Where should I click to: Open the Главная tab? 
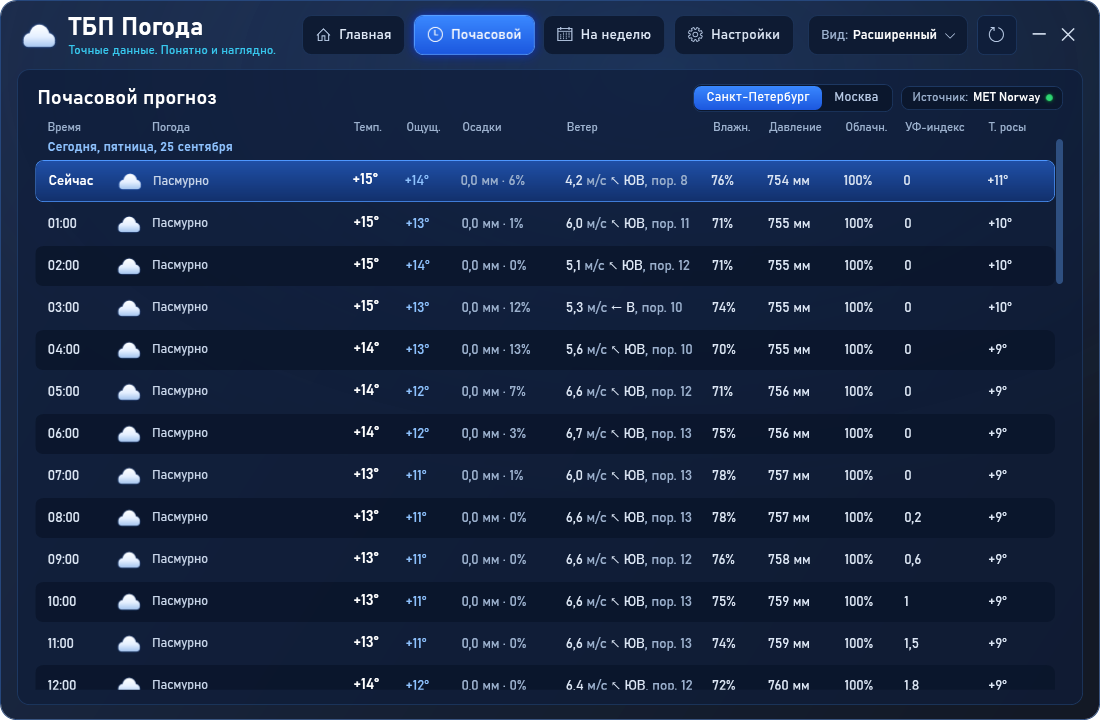(354, 34)
